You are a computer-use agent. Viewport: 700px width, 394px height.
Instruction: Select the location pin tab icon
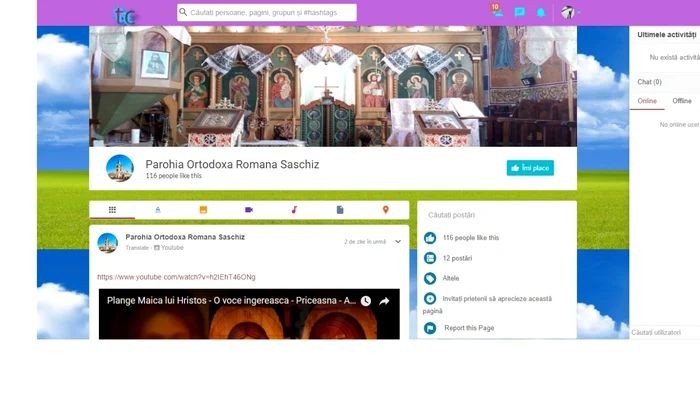click(x=386, y=210)
